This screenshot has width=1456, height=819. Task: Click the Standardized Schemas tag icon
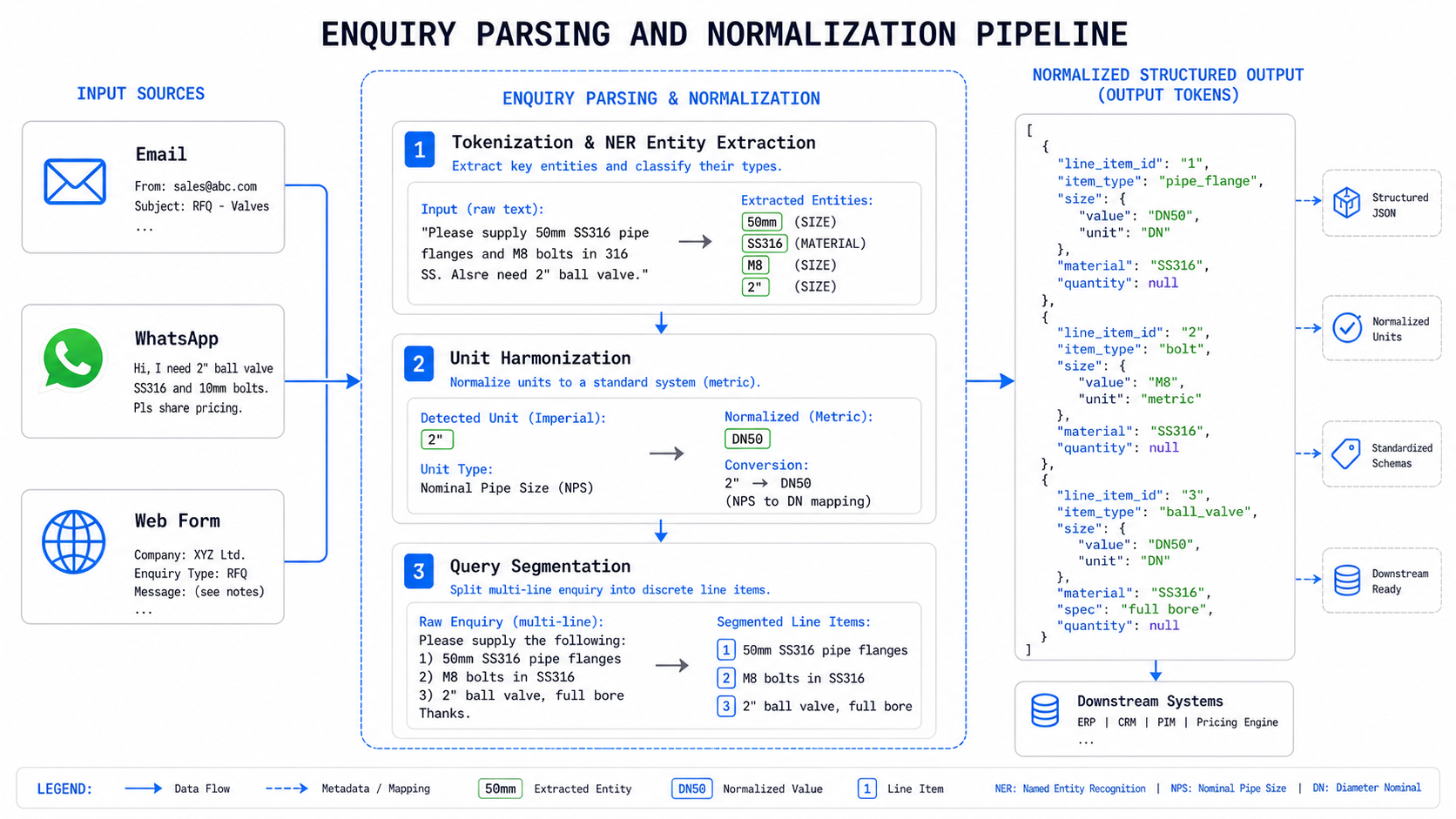[x=1346, y=453]
